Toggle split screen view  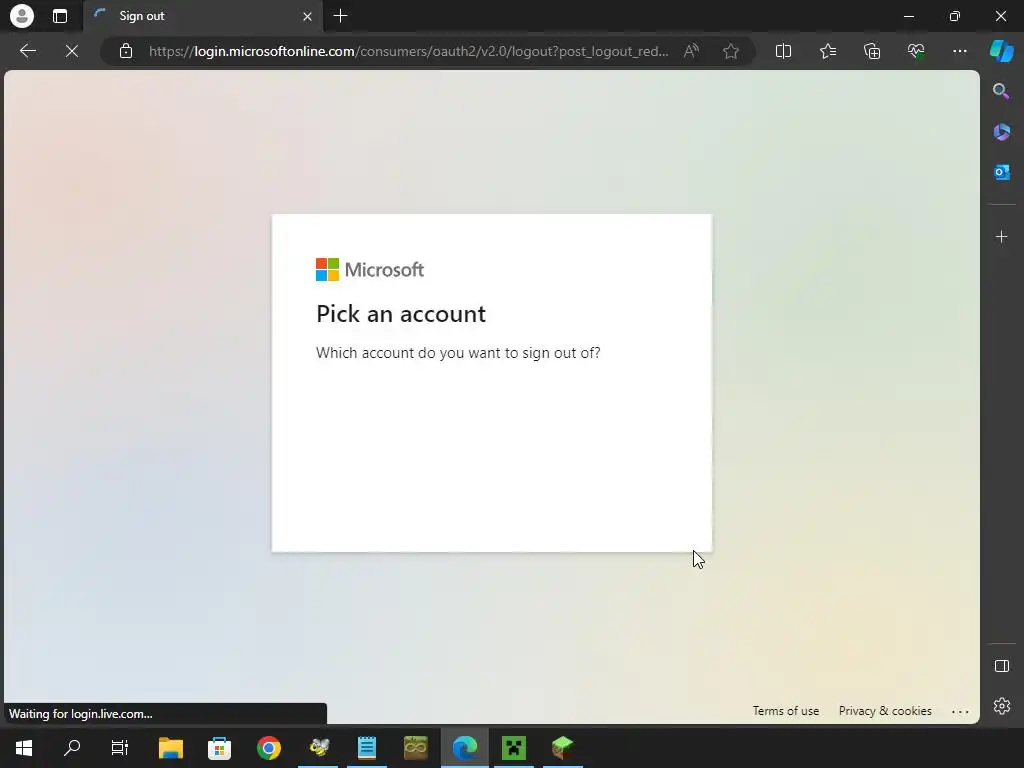783,51
